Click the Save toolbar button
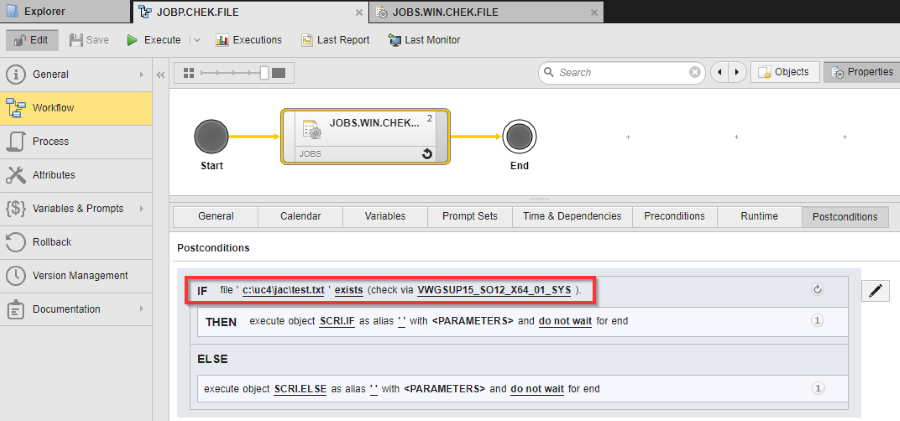The image size is (900, 421). click(89, 40)
